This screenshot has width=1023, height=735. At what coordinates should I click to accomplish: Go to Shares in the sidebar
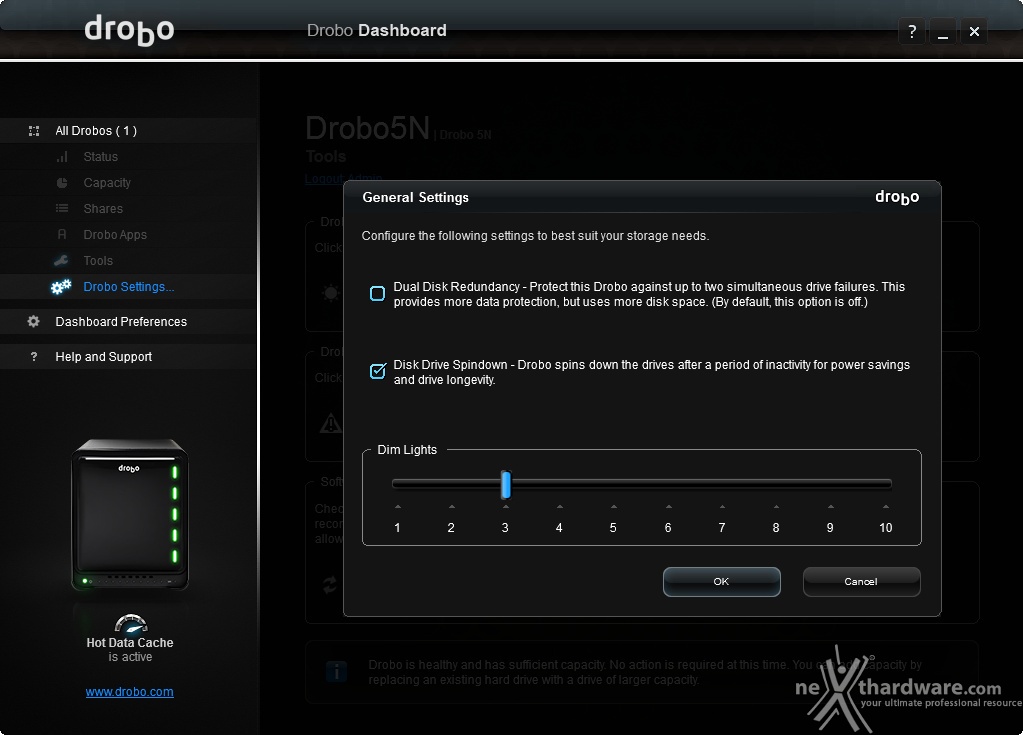coord(103,209)
